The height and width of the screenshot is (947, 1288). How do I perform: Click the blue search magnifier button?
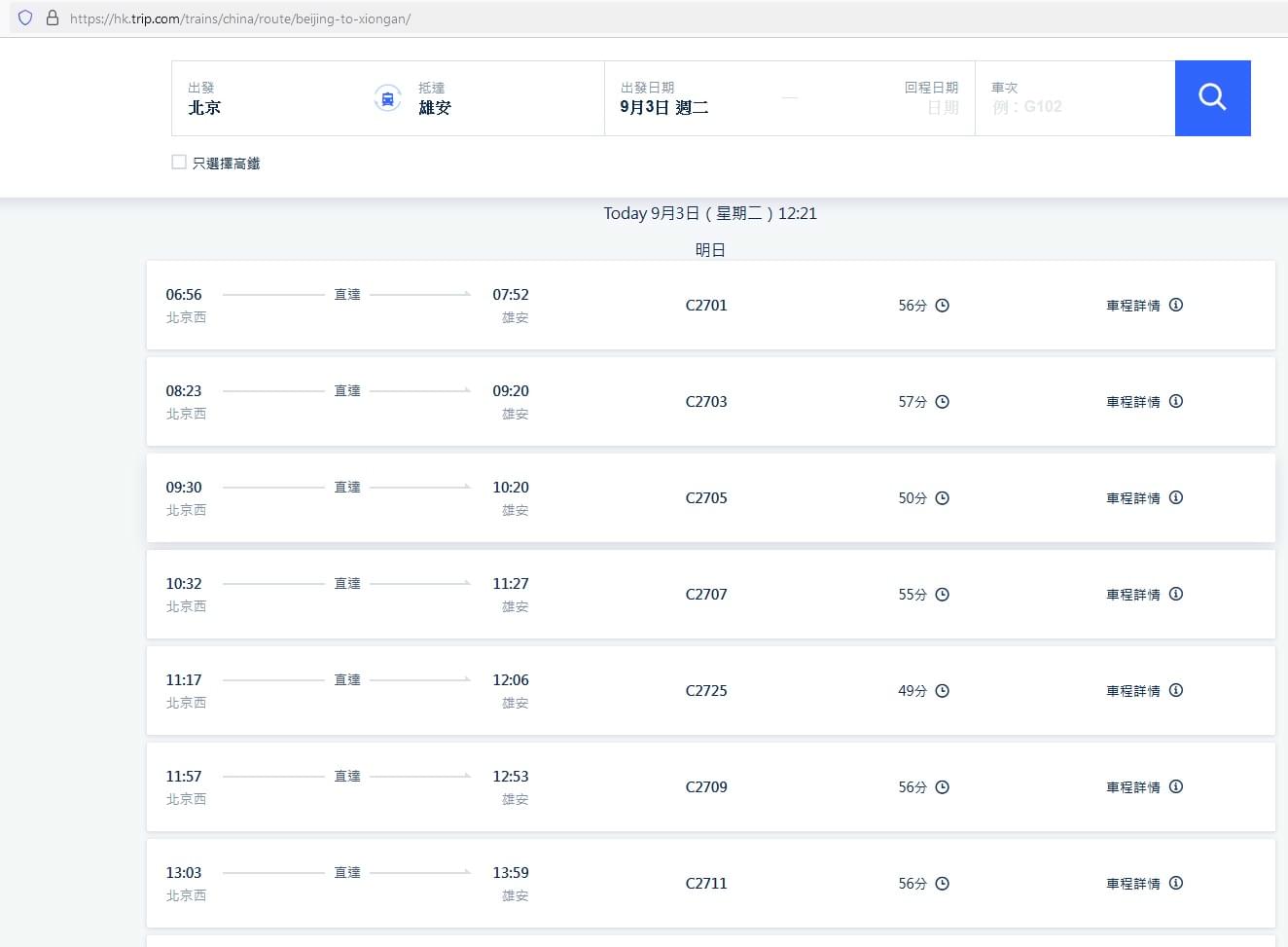[1212, 98]
